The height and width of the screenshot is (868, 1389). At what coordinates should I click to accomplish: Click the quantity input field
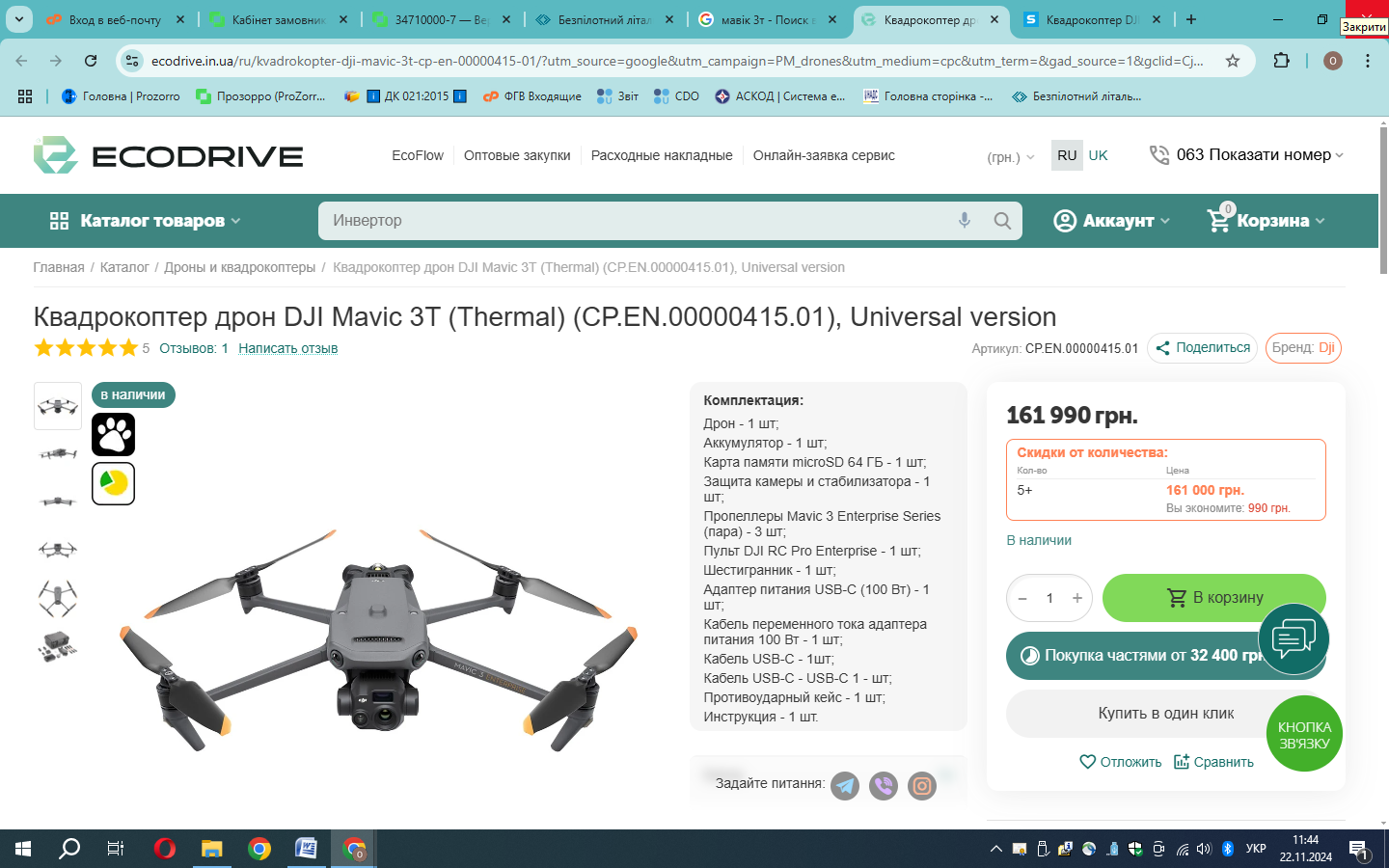point(1049,598)
